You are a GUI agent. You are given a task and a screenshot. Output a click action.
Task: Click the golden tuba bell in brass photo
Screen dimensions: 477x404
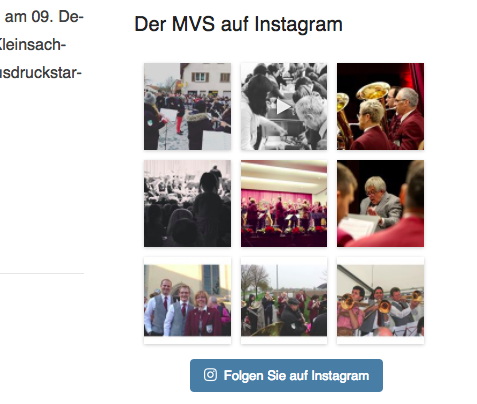tap(372, 90)
